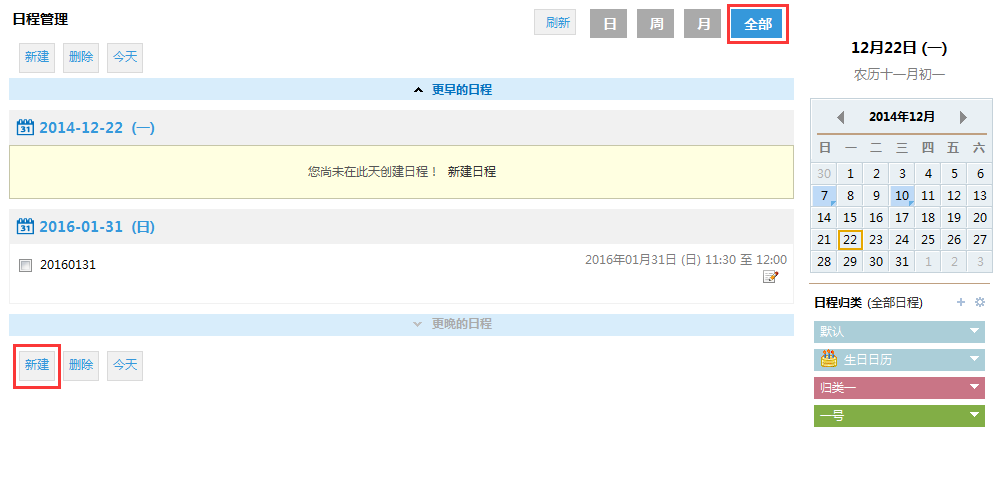Screen dimensions: 1000x481
Task: Open dropdown arrow on 一号 category
Action: [974, 416]
